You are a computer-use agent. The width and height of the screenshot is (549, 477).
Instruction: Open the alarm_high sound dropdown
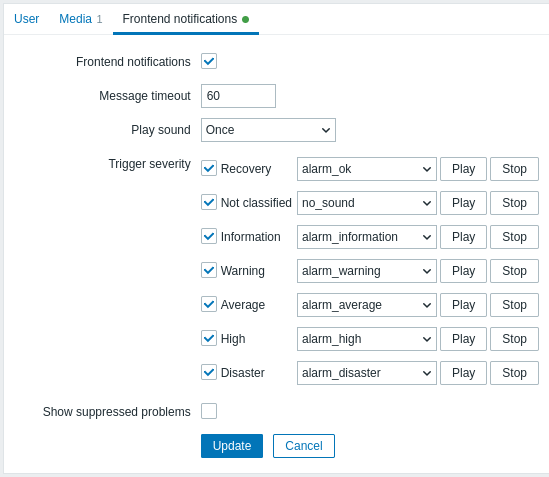367,339
